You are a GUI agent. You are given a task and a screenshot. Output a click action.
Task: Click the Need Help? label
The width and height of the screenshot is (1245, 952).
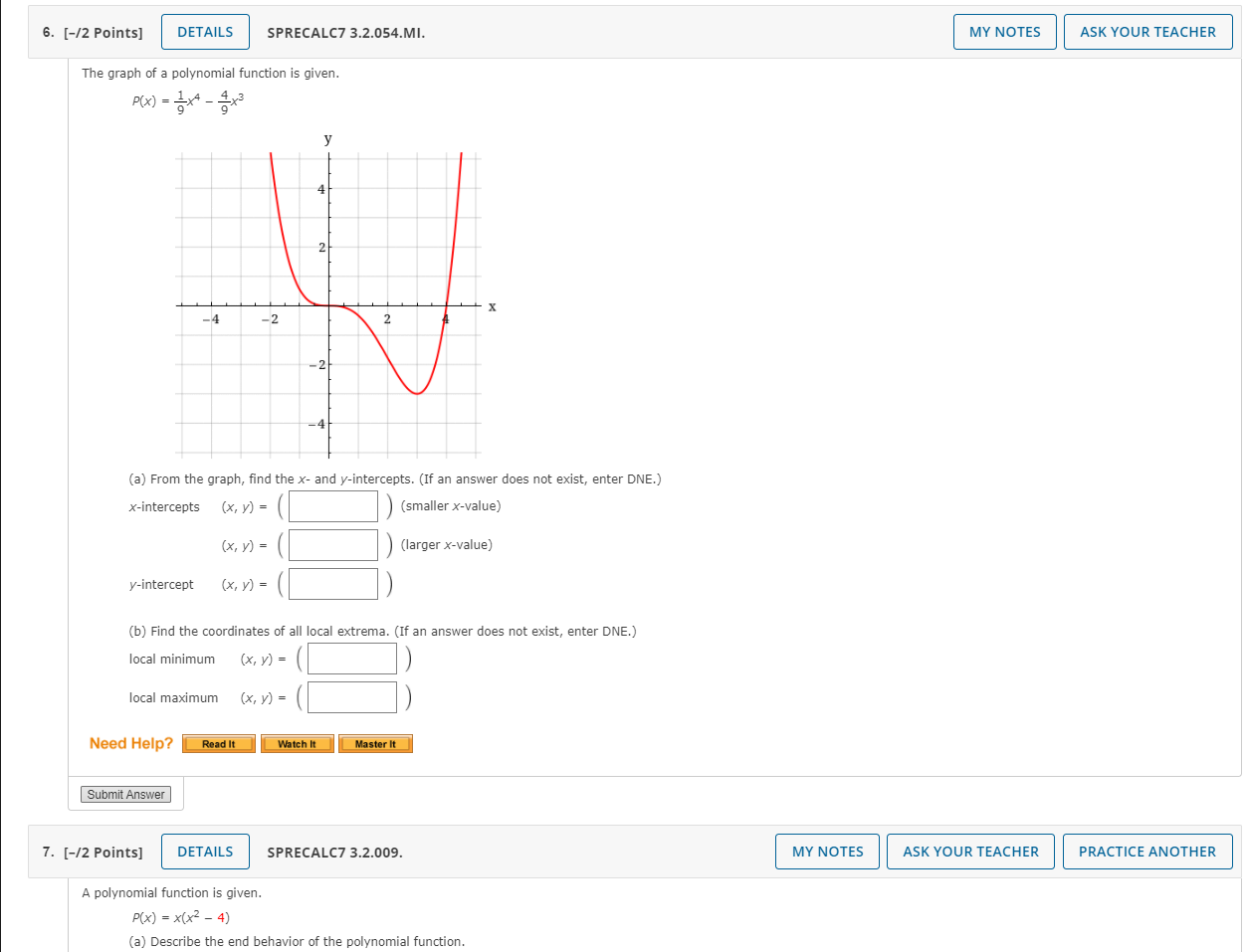(x=128, y=743)
